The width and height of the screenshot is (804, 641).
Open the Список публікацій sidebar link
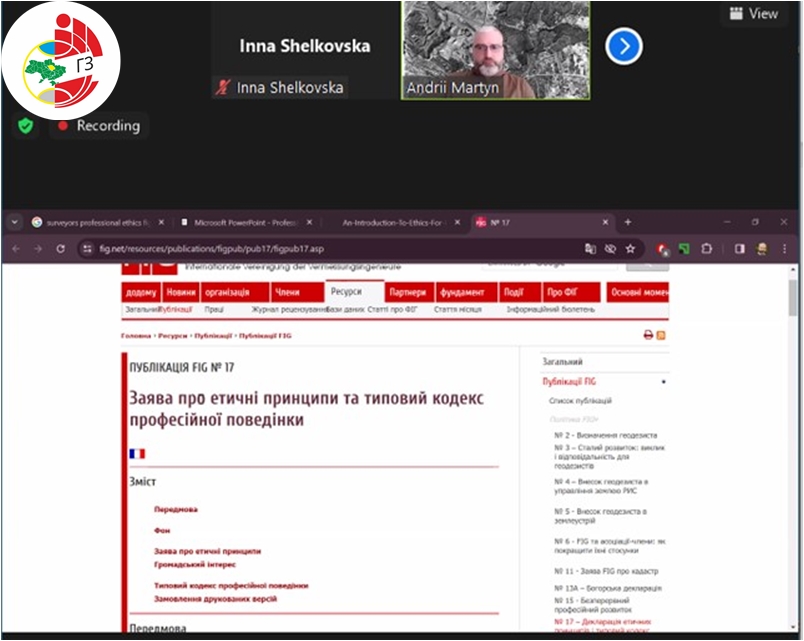[x=580, y=401]
